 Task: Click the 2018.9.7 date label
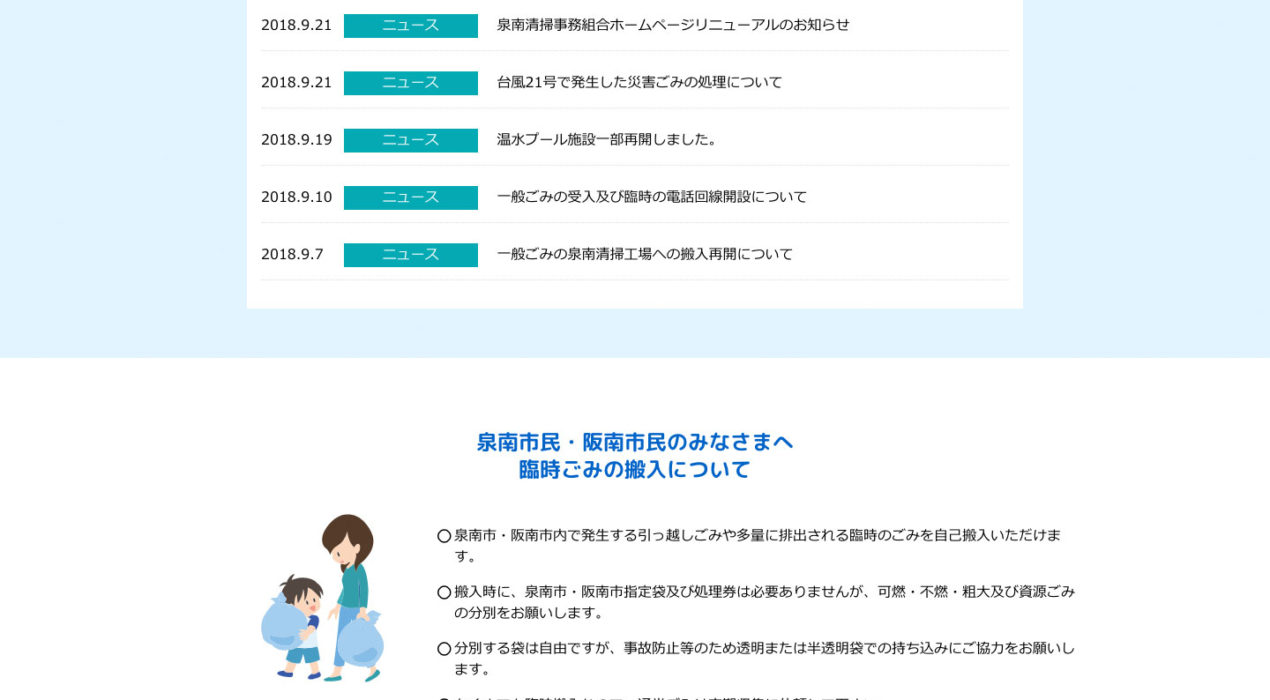(292, 254)
